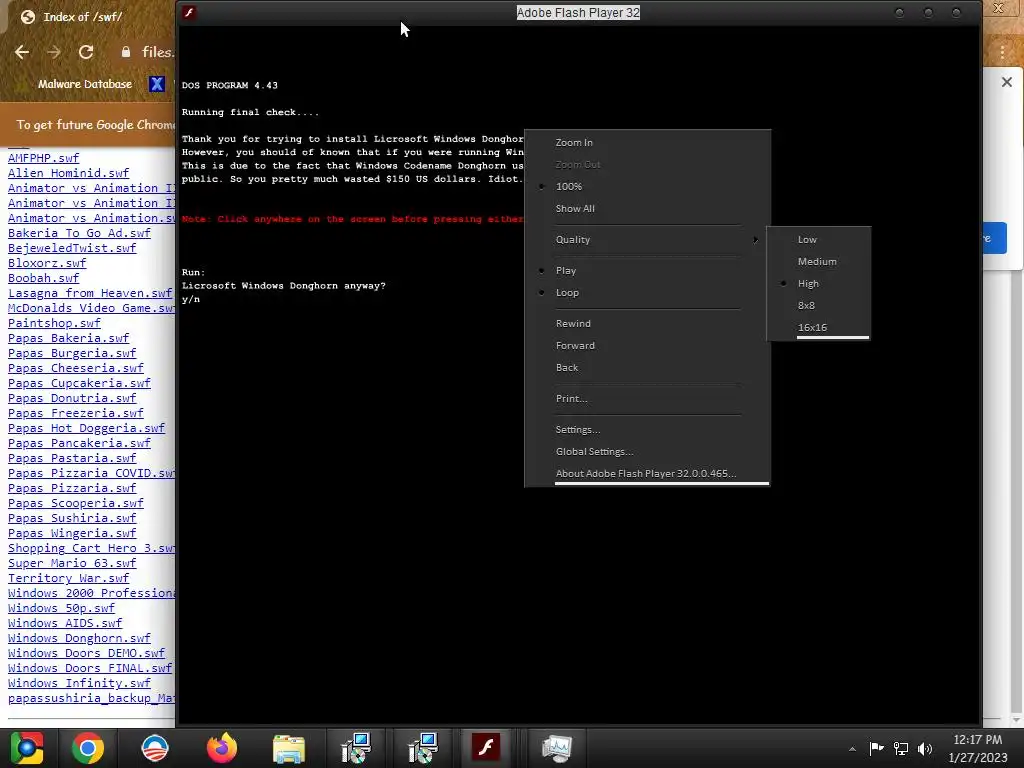Click Rewind in the context menu

pyautogui.click(x=573, y=323)
